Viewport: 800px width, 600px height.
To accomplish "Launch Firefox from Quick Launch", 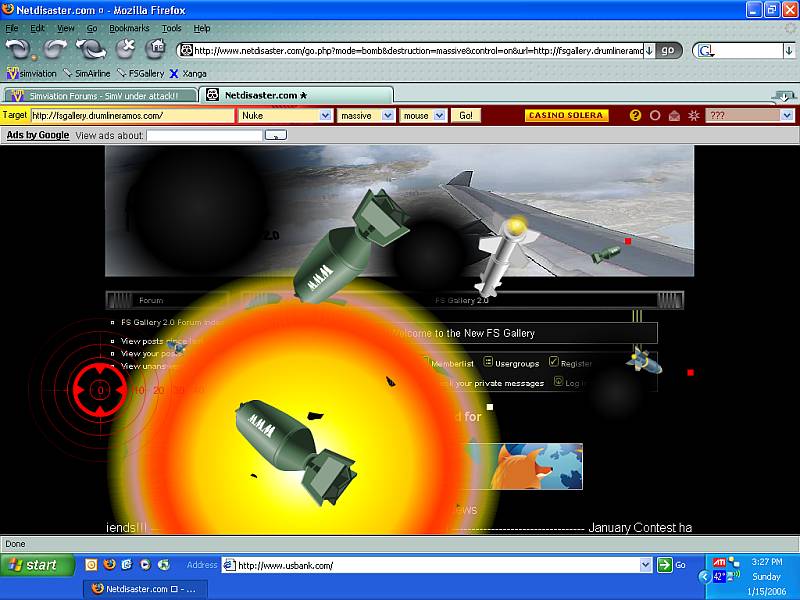I will [x=109, y=565].
